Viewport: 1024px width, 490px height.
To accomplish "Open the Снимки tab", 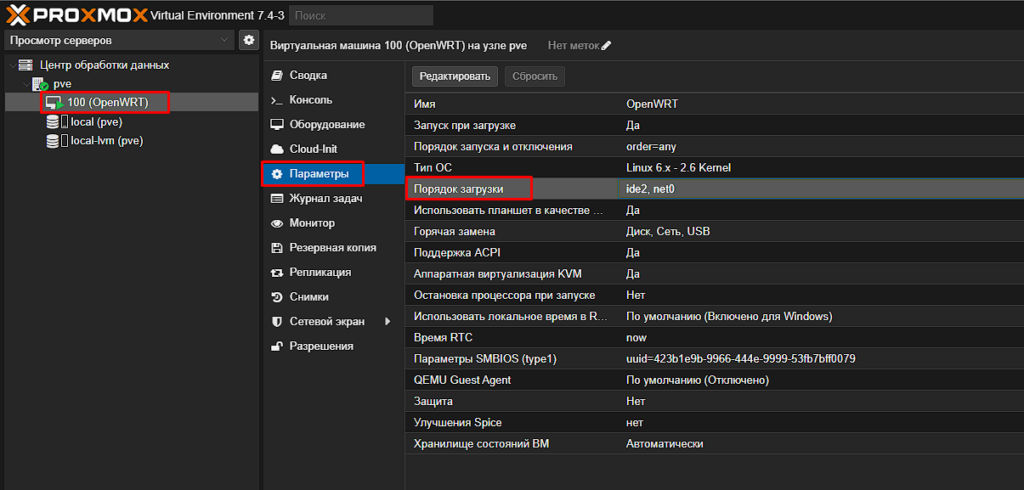I will (x=334, y=297).
